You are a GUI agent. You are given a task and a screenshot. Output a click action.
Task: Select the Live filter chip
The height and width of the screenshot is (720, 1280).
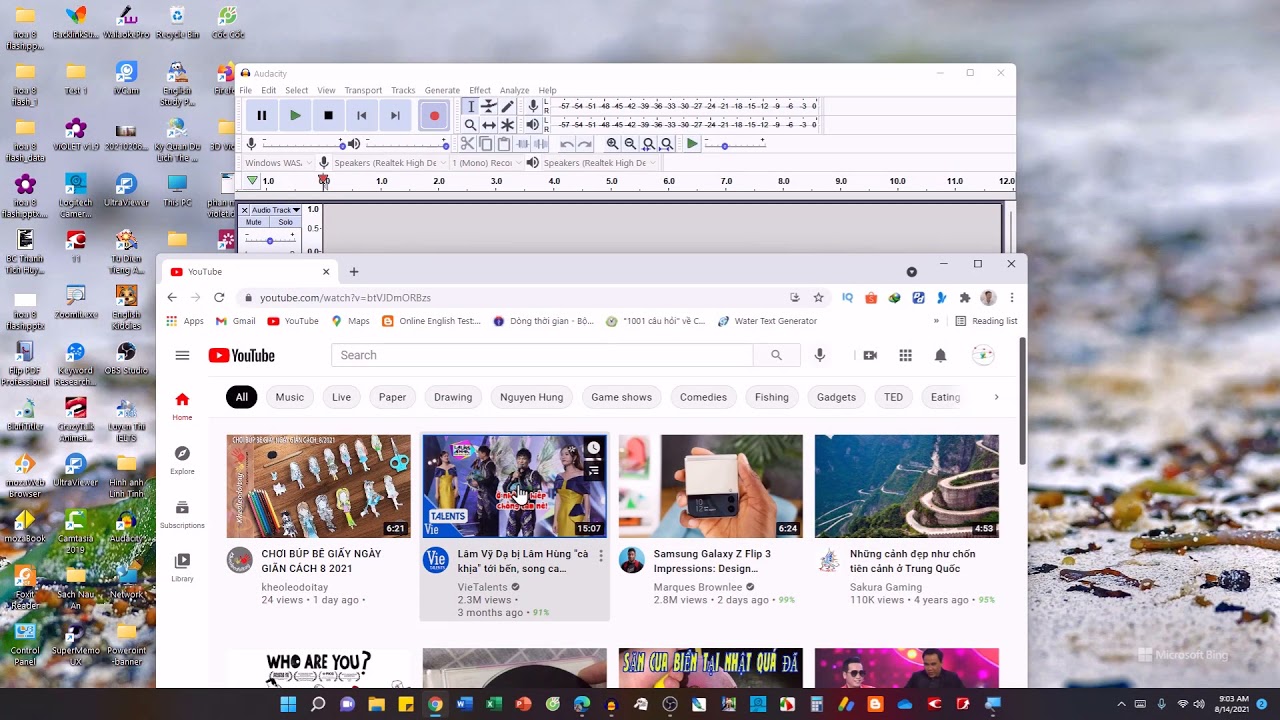(341, 397)
